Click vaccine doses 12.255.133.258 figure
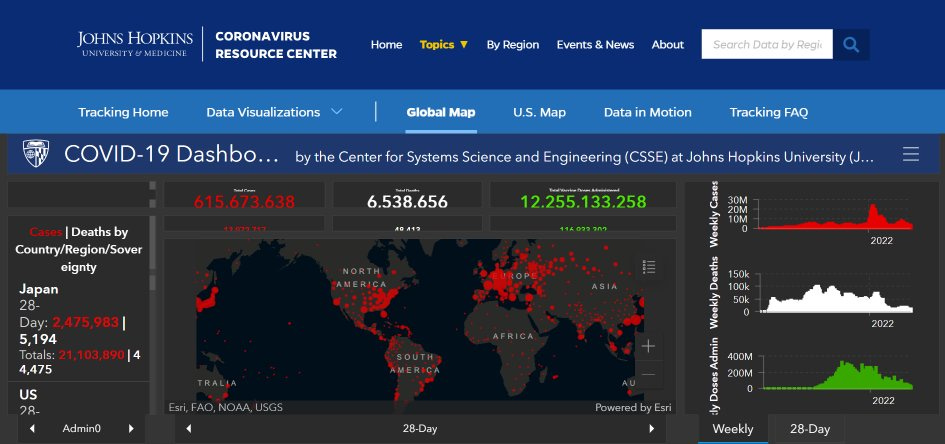The width and height of the screenshot is (945, 444). coord(583,201)
